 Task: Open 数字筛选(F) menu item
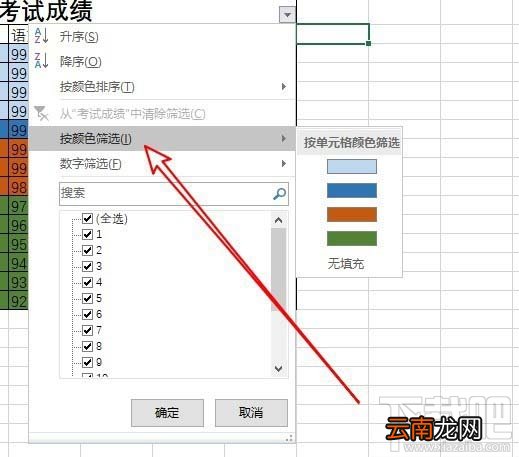[162, 164]
